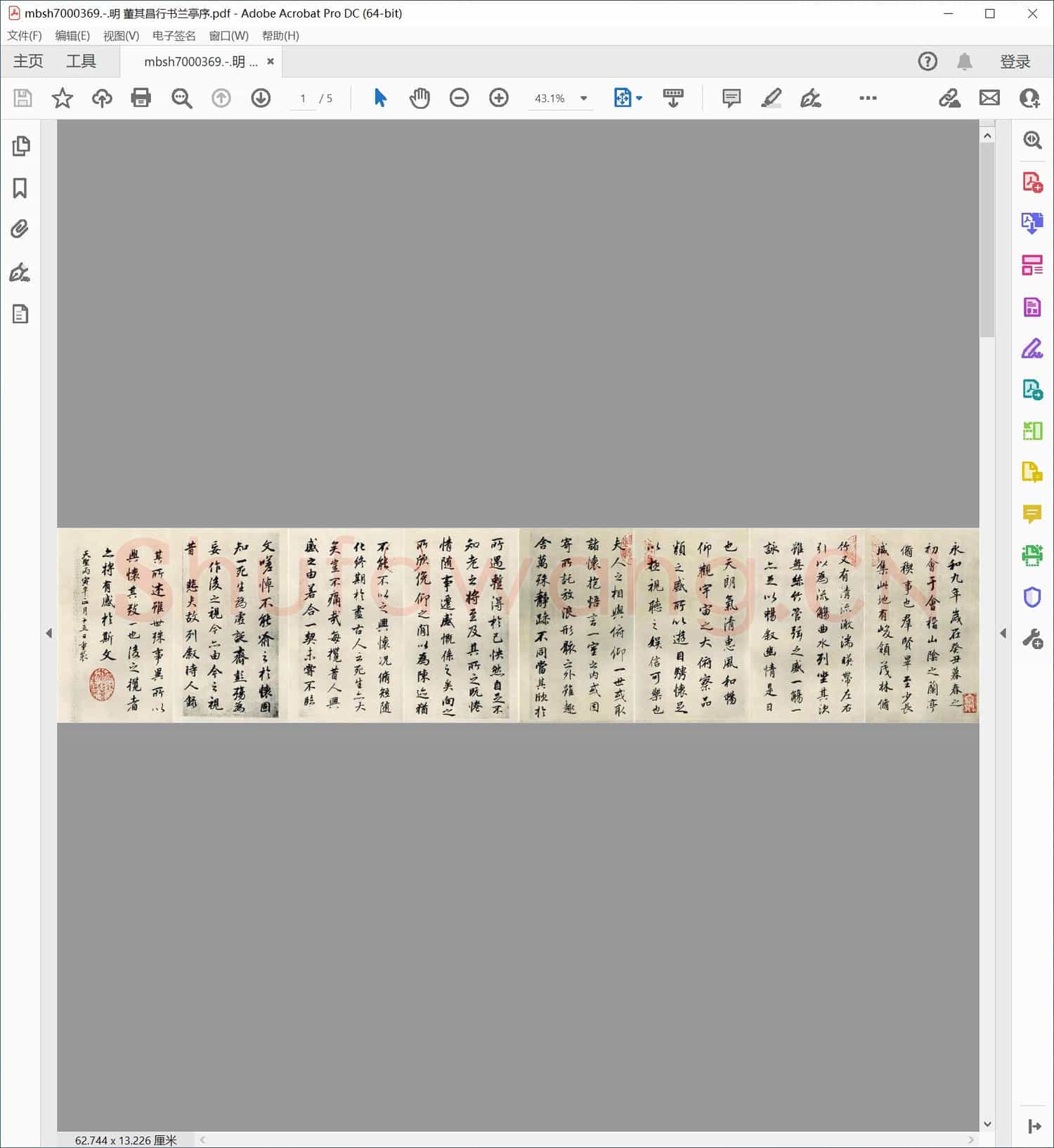Screen dimensions: 1054x1148
Task: Activate the selection arrow tool
Action: click(380, 98)
